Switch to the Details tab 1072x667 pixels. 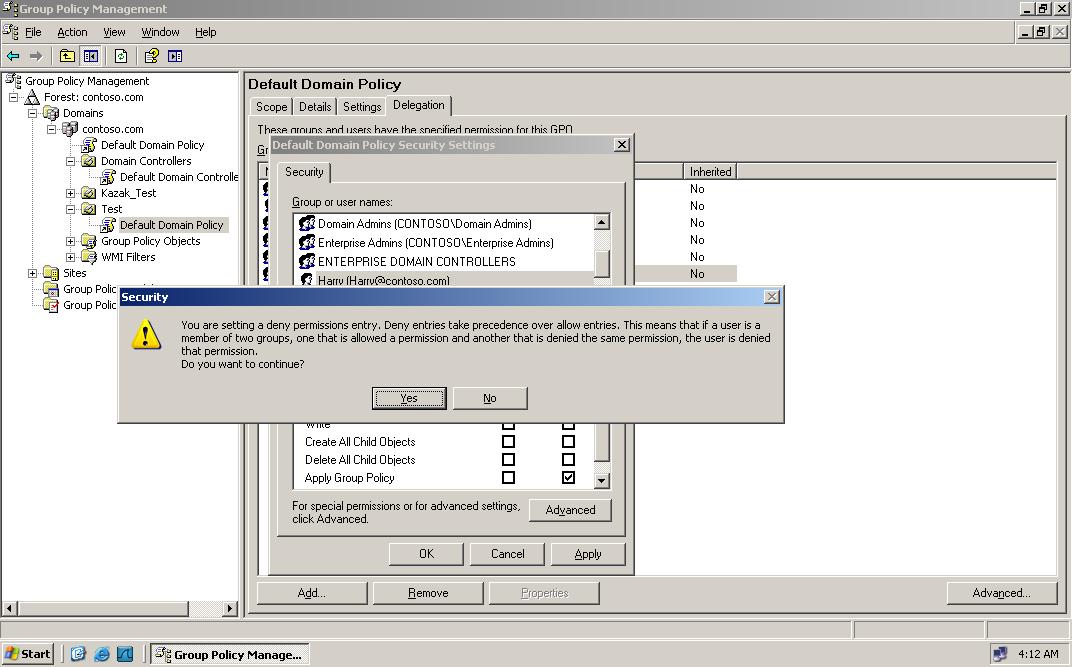[314, 107]
